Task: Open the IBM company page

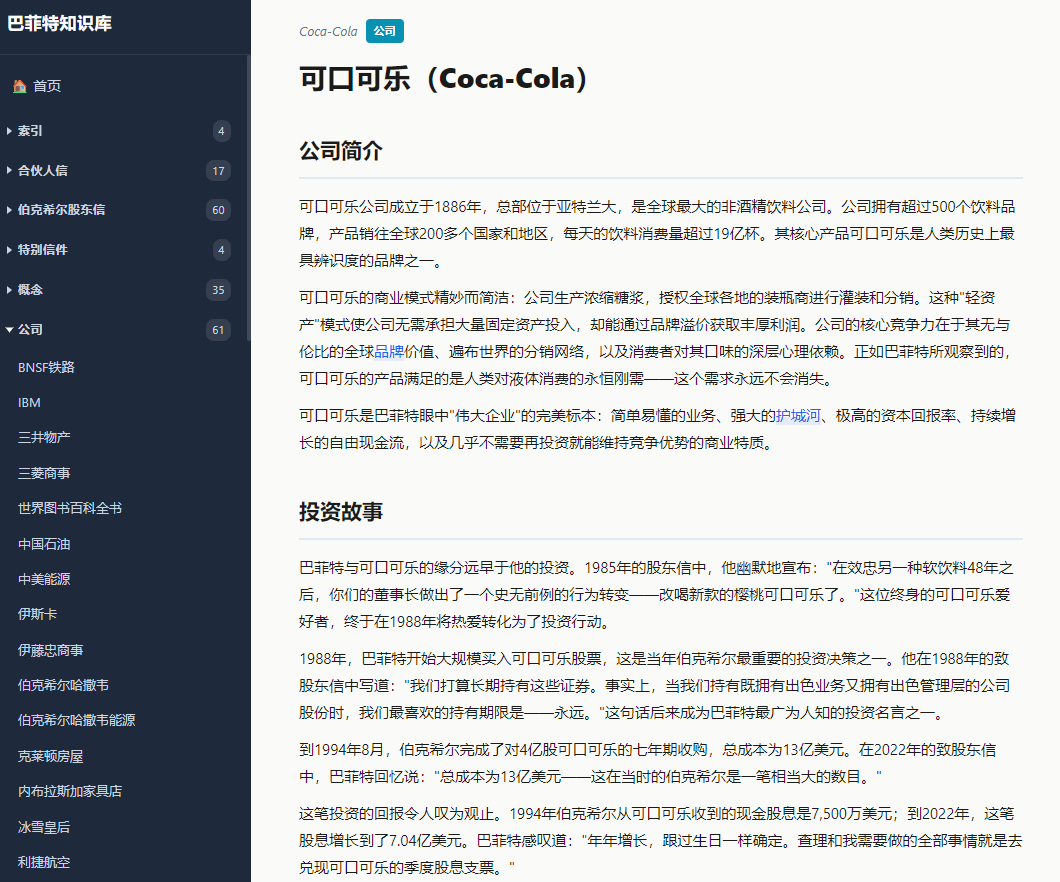Action: pyautogui.click(x=29, y=403)
